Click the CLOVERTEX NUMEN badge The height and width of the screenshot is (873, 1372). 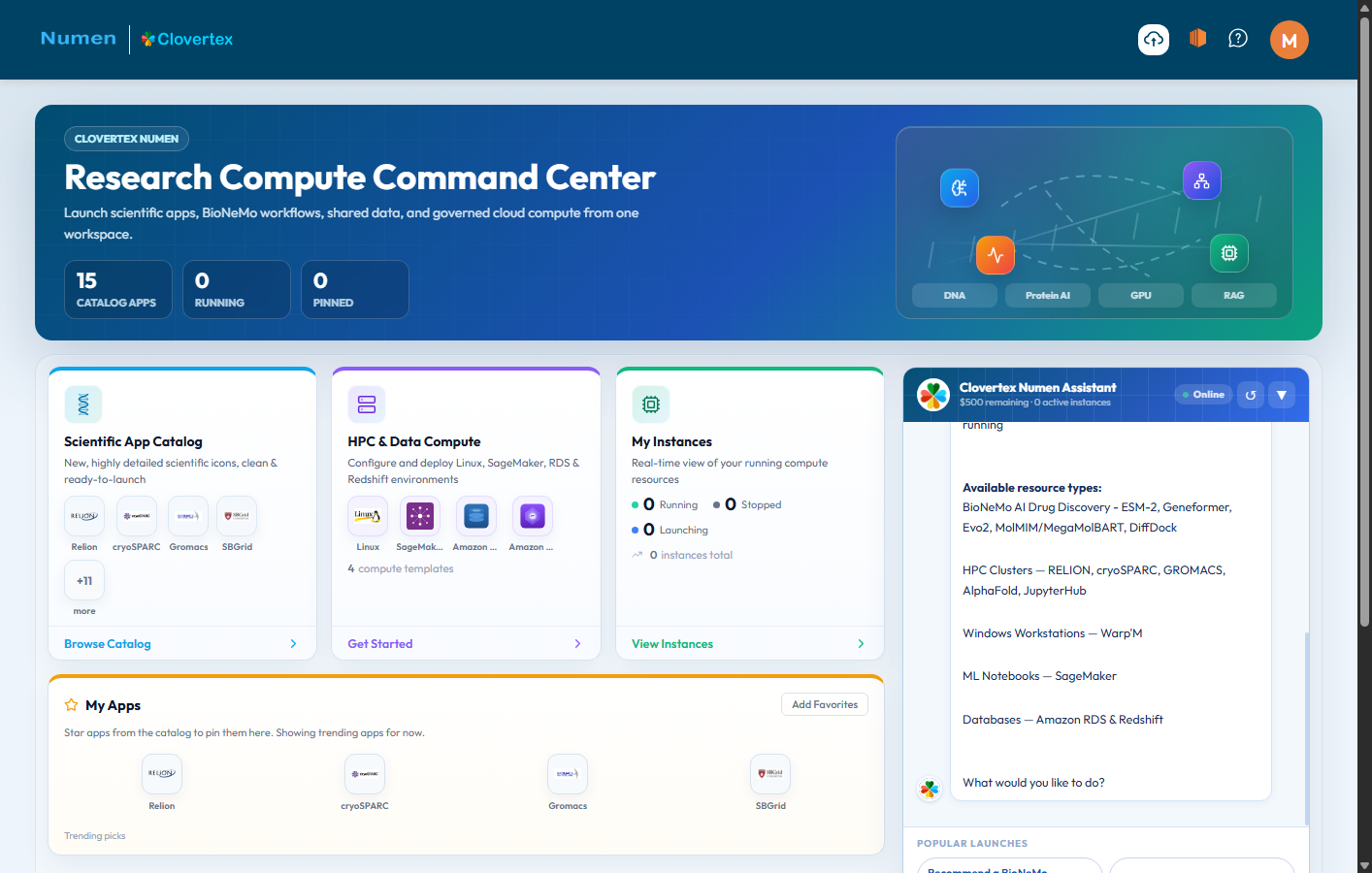click(x=126, y=139)
